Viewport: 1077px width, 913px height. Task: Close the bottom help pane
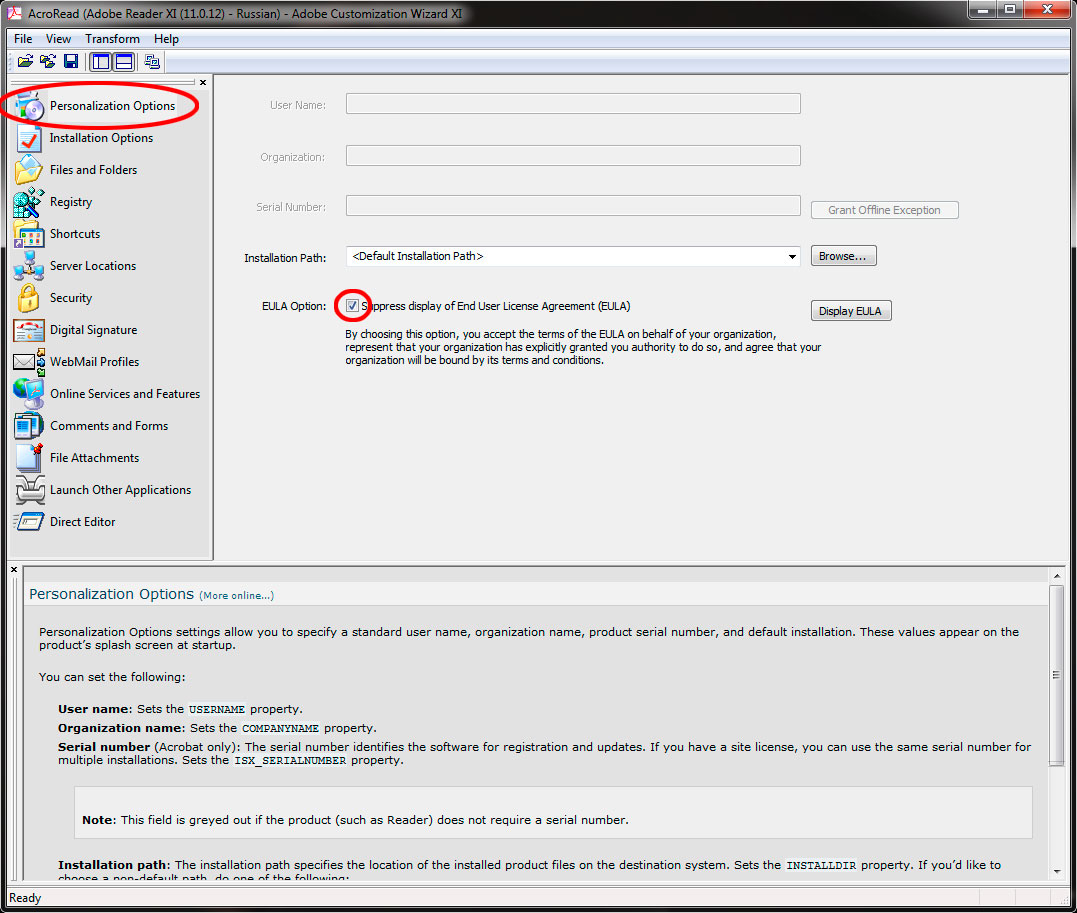click(x=14, y=570)
